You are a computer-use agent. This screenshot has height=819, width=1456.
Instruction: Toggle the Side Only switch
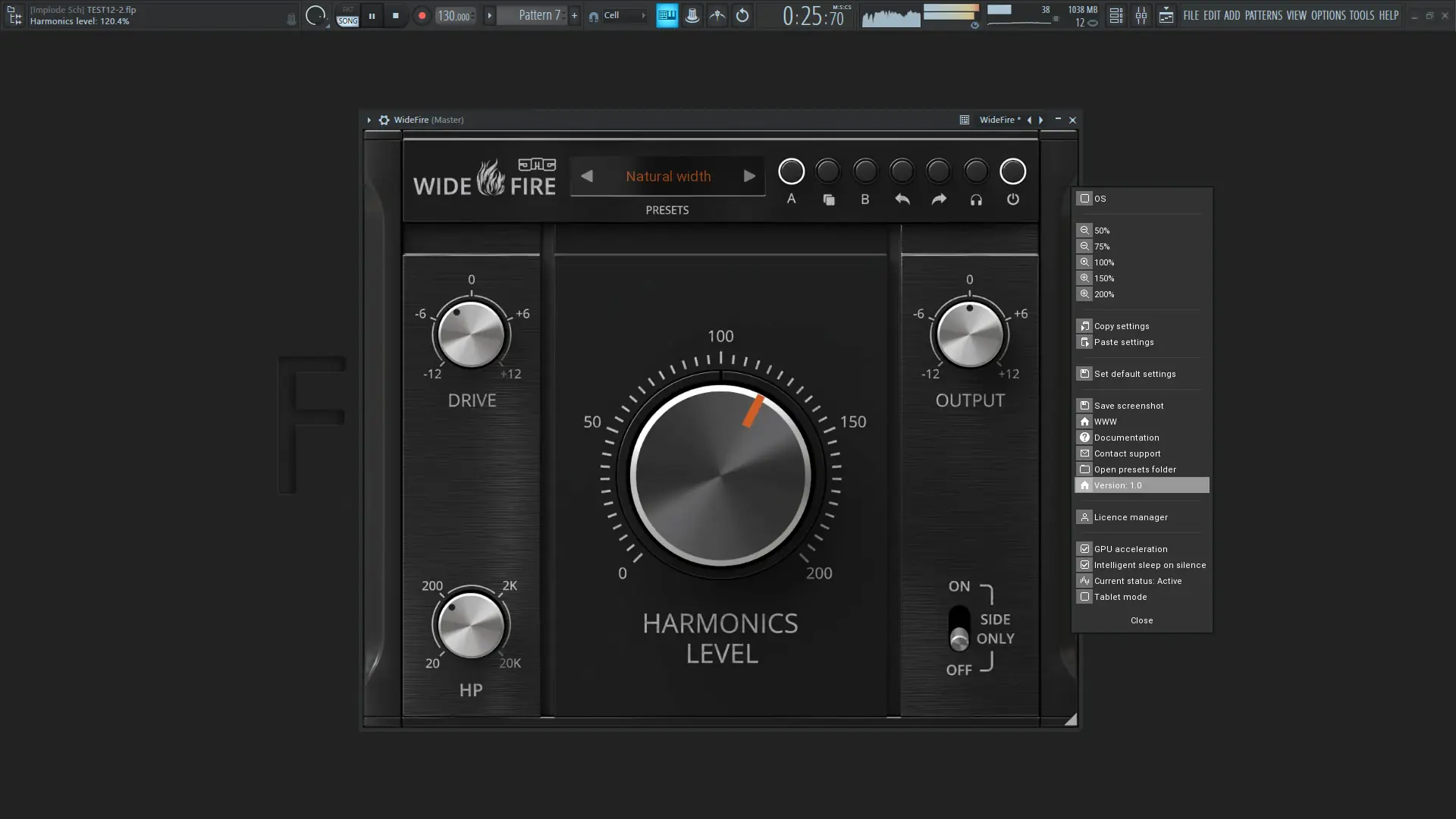(x=959, y=629)
